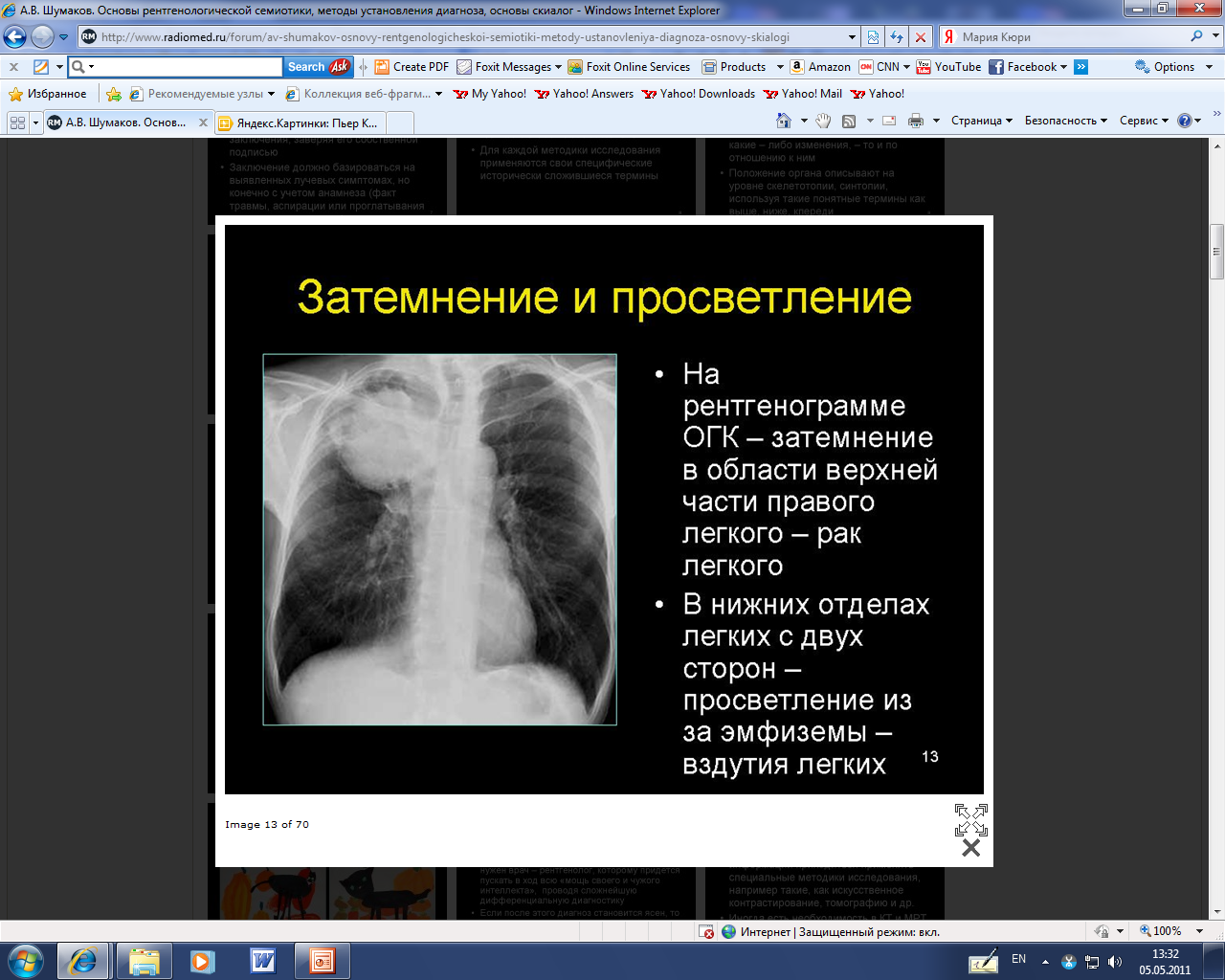
Task: Open the Amazon toolbar link
Action: tap(821, 67)
